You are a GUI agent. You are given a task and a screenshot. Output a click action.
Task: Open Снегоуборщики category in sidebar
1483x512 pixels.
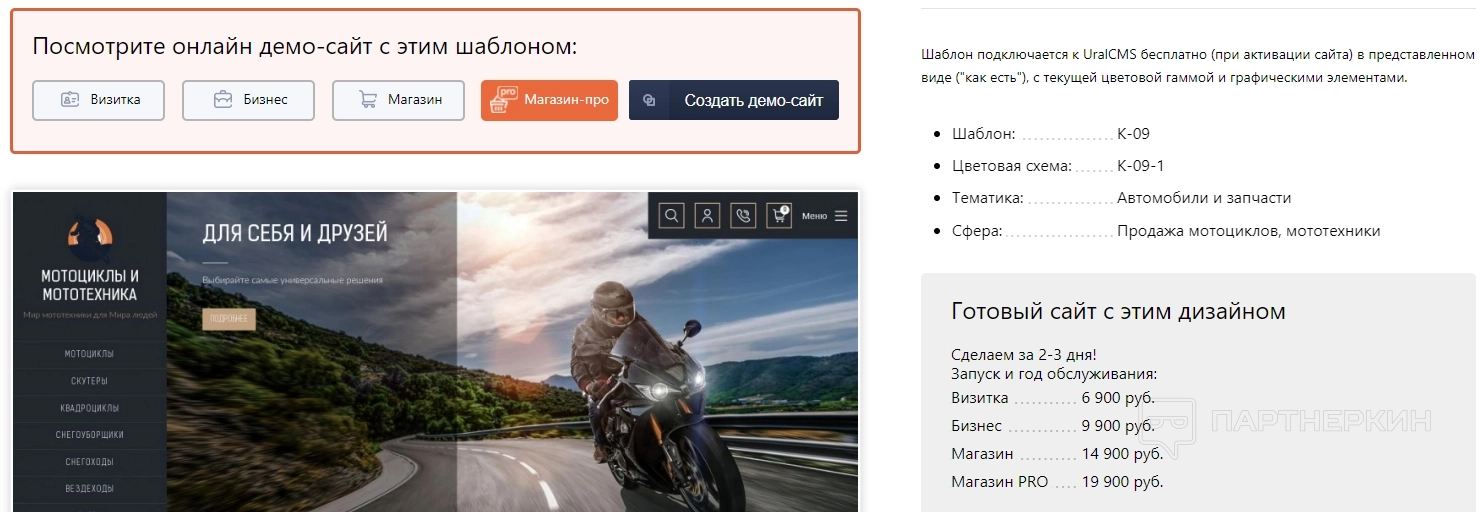(89, 435)
